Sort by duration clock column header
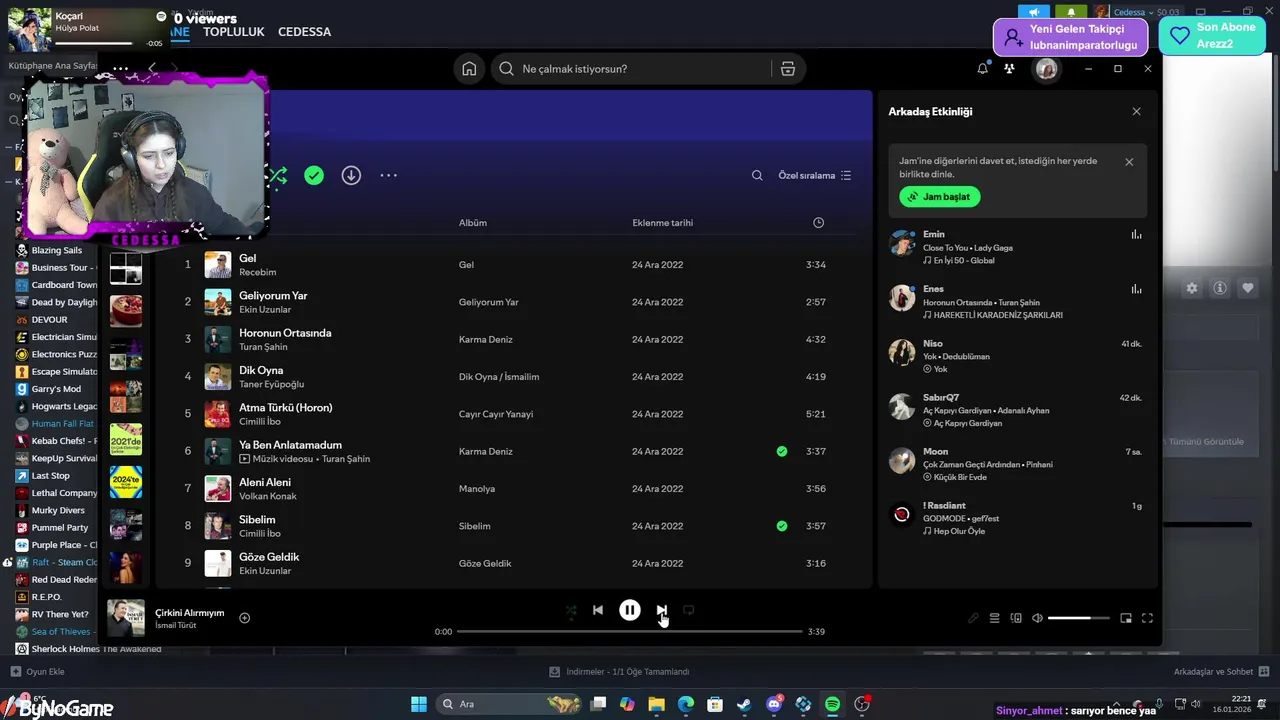The width and height of the screenshot is (1280, 720). tap(818, 223)
